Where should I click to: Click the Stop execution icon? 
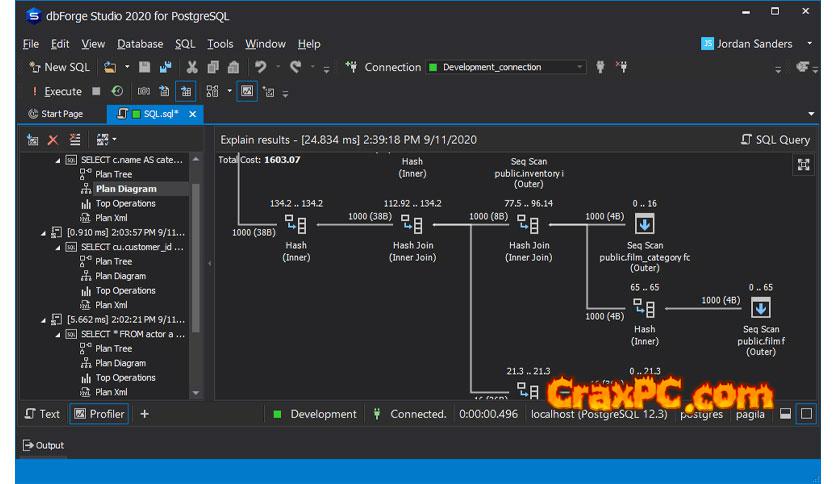96,91
